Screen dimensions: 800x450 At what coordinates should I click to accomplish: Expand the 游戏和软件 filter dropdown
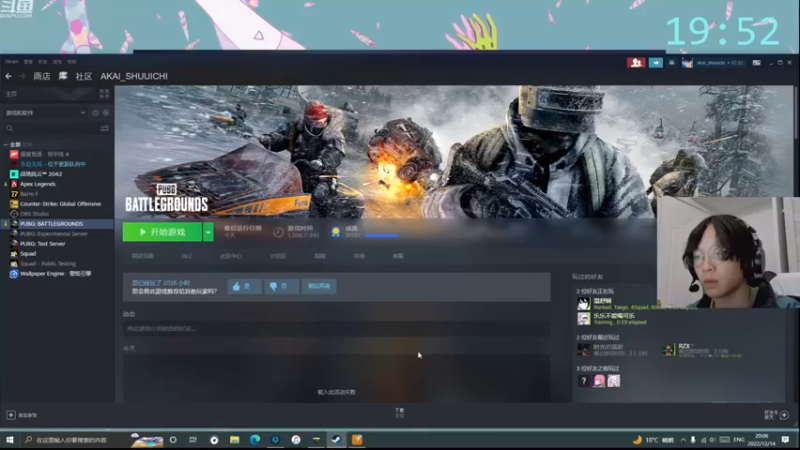tap(46, 113)
